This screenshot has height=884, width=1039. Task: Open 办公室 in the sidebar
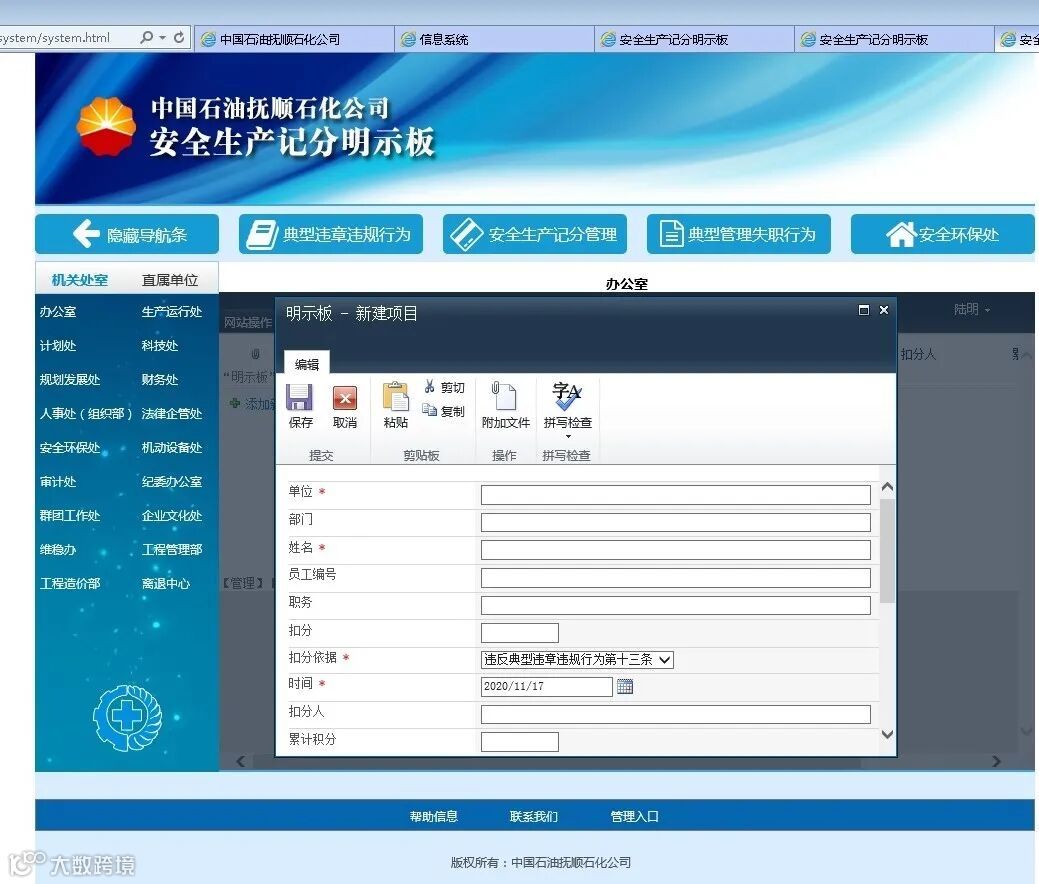point(58,311)
